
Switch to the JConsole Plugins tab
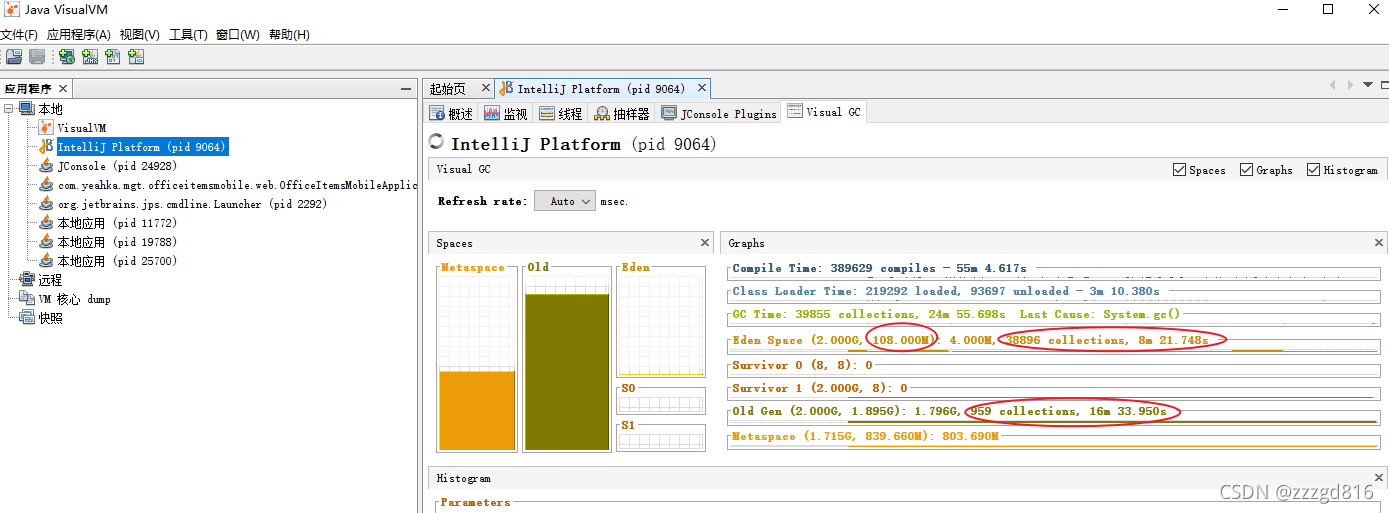click(719, 114)
